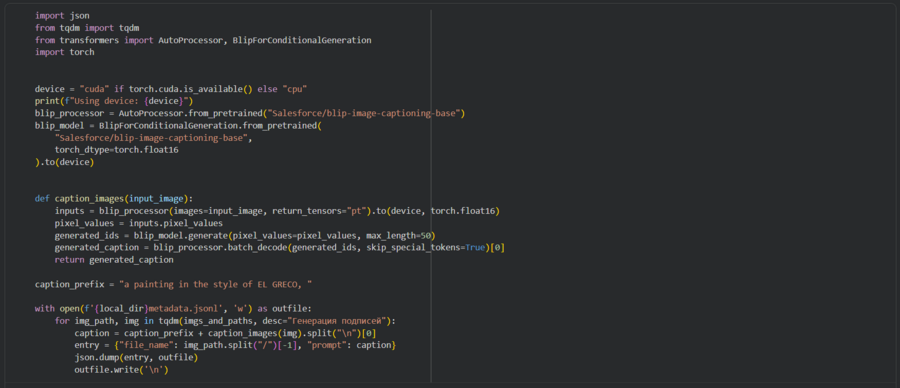The height and width of the screenshot is (388, 900).
Task: Click the caption_prefix EL GRECO string
Action: tap(217, 284)
